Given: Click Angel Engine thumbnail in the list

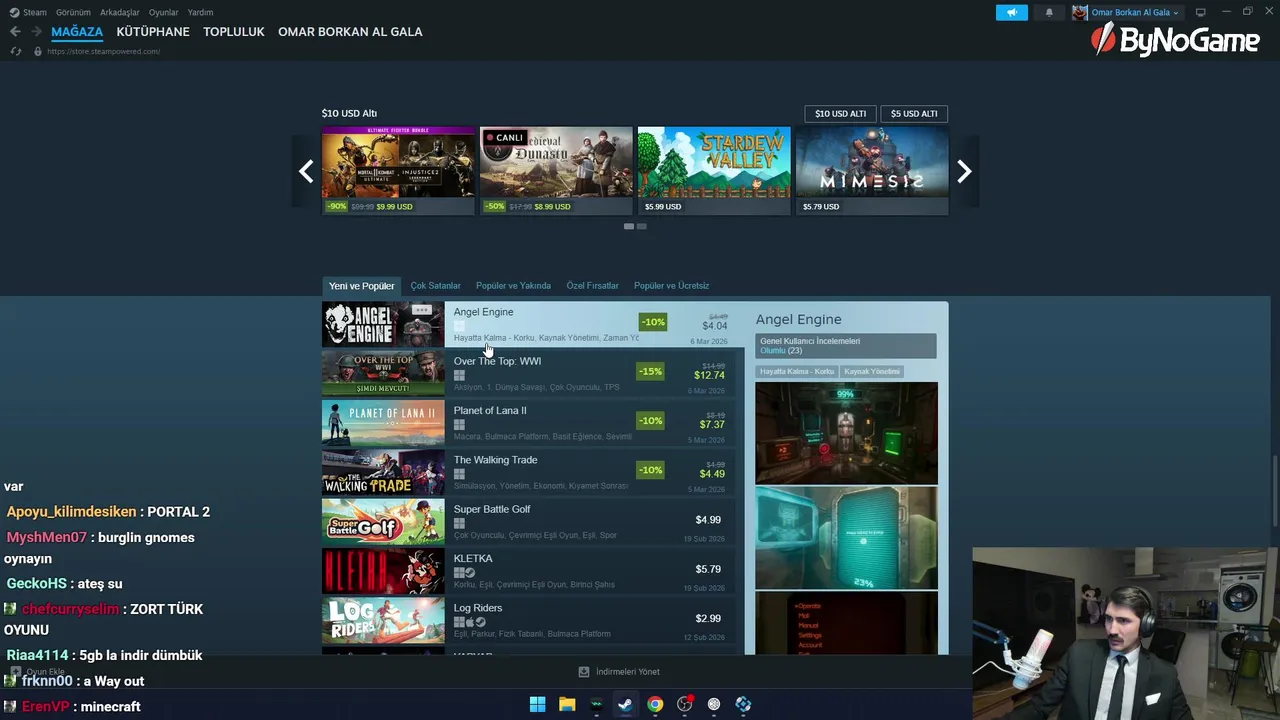Looking at the screenshot, I should pyautogui.click(x=383, y=324).
